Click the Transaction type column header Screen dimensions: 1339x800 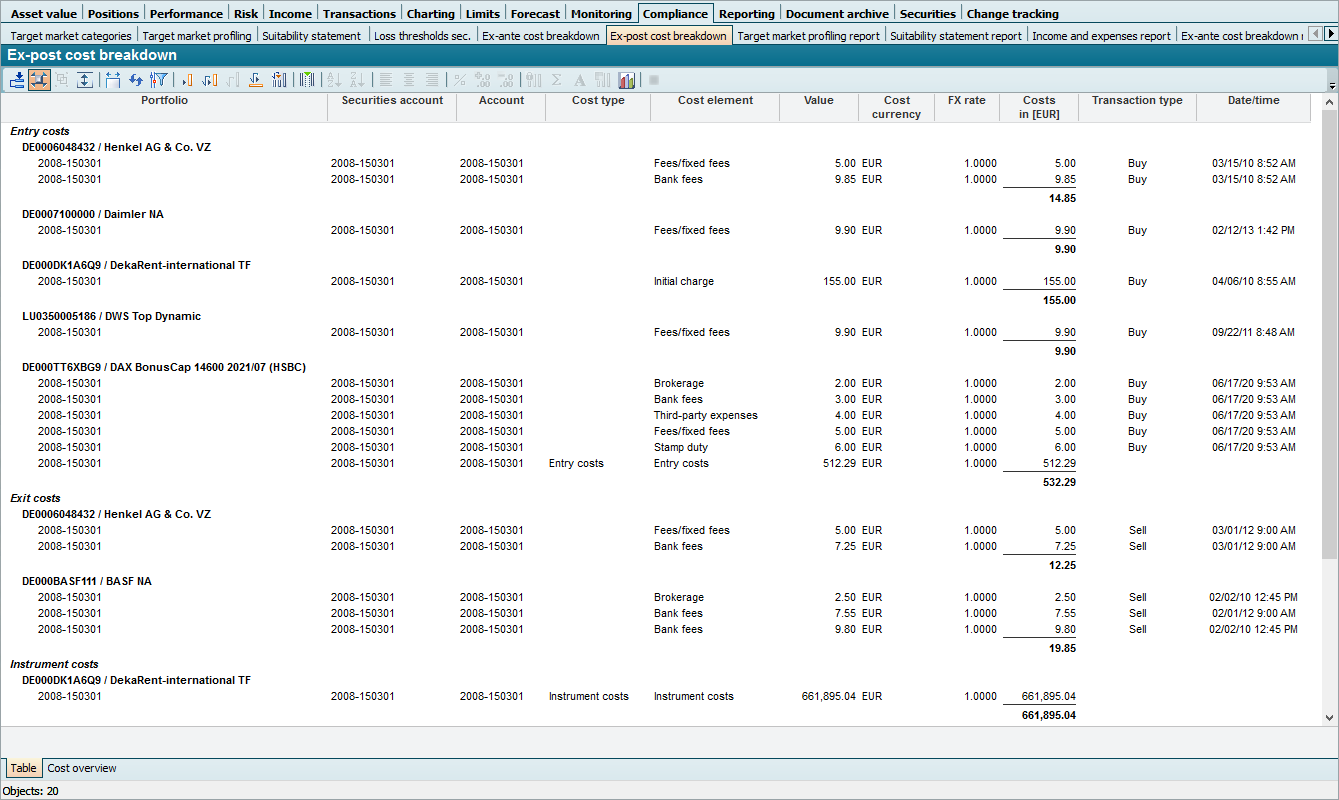pyautogui.click(x=1137, y=100)
